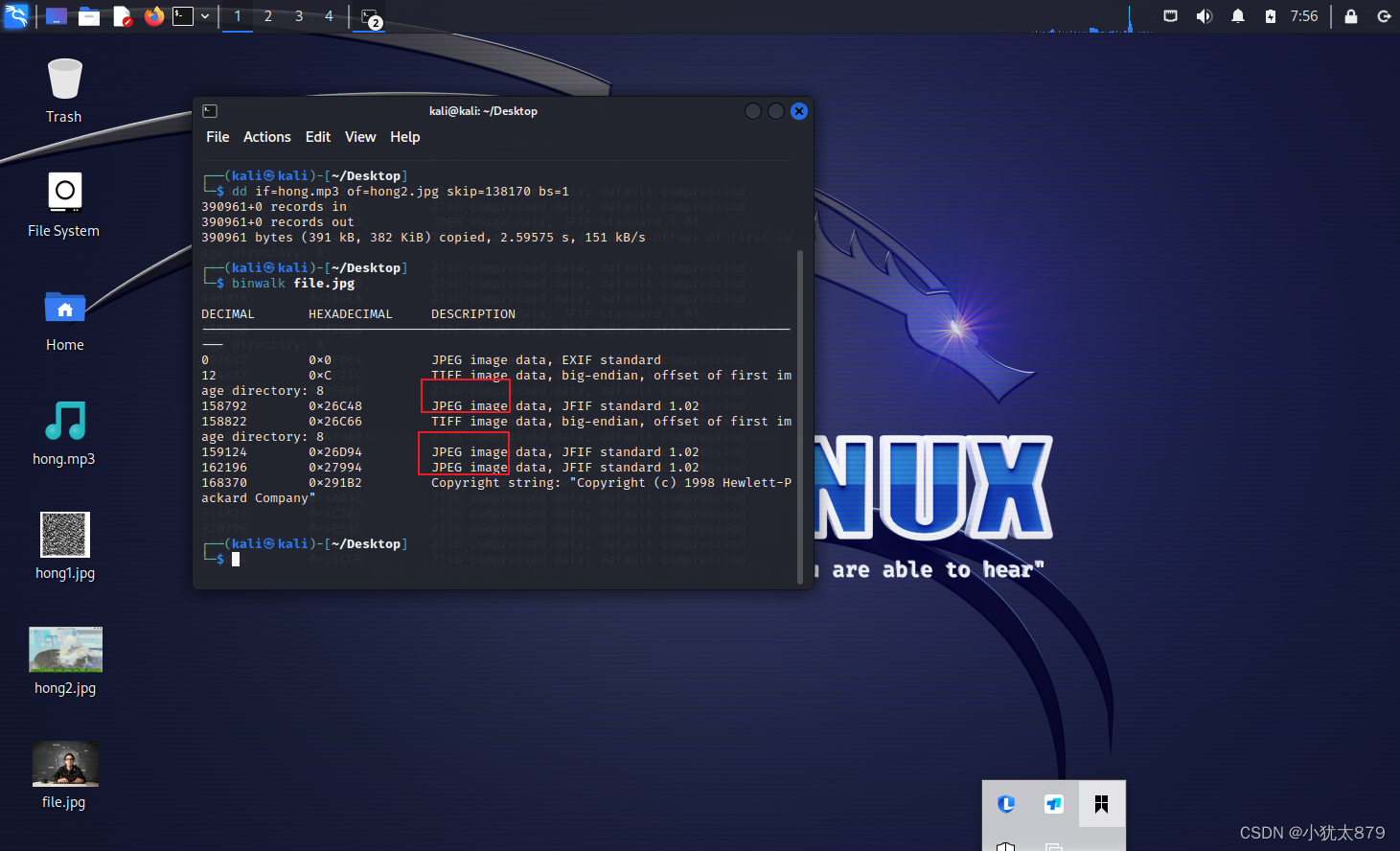The image size is (1400, 851).
Task: Open the Kali applications menu
Action: [16, 16]
